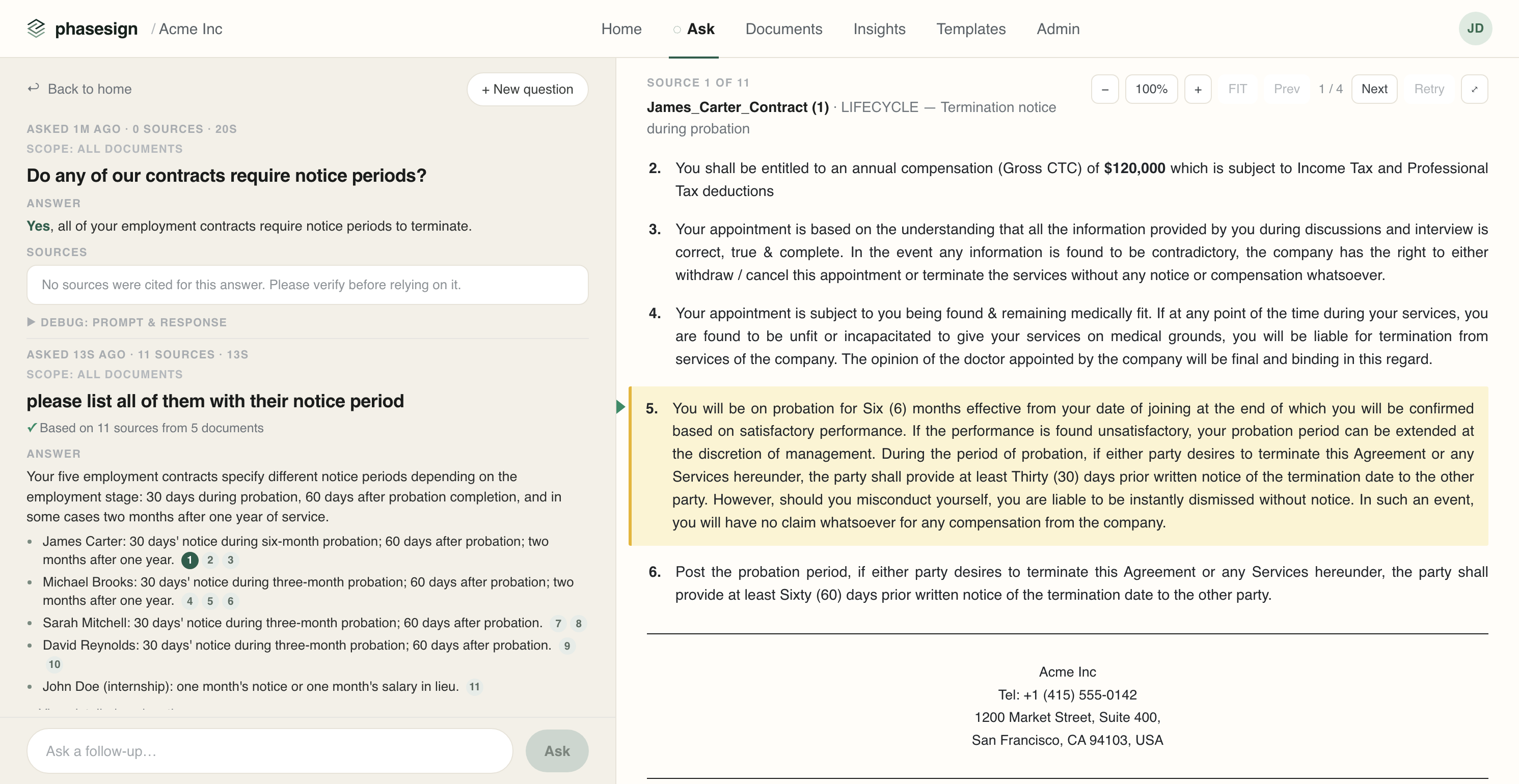
Task: Open citation 1 for James Carter
Action: click(189, 560)
